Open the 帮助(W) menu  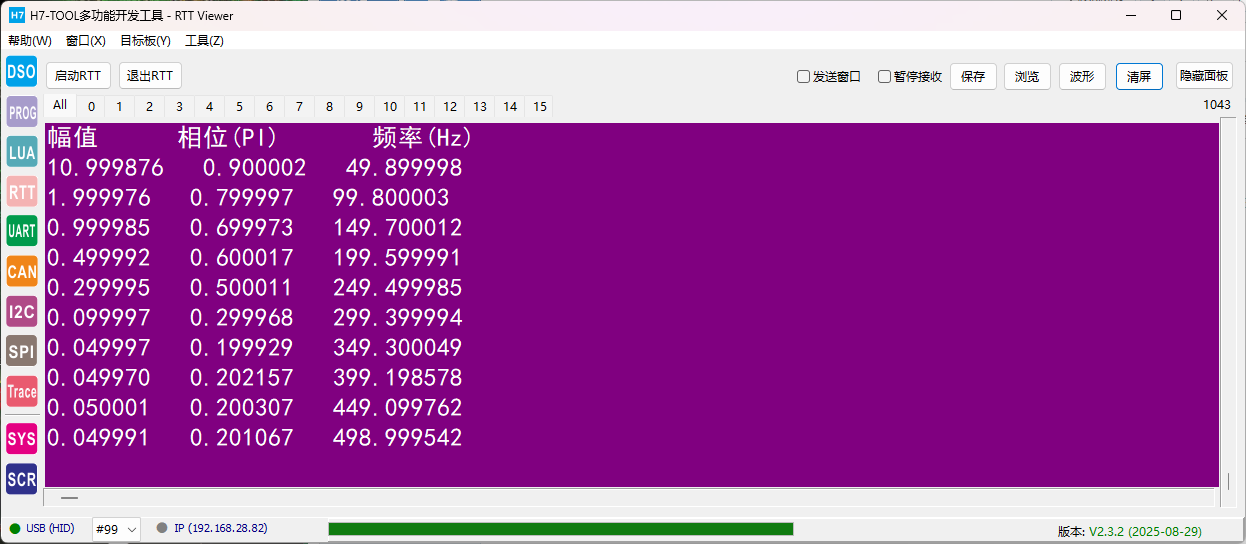point(30,41)
